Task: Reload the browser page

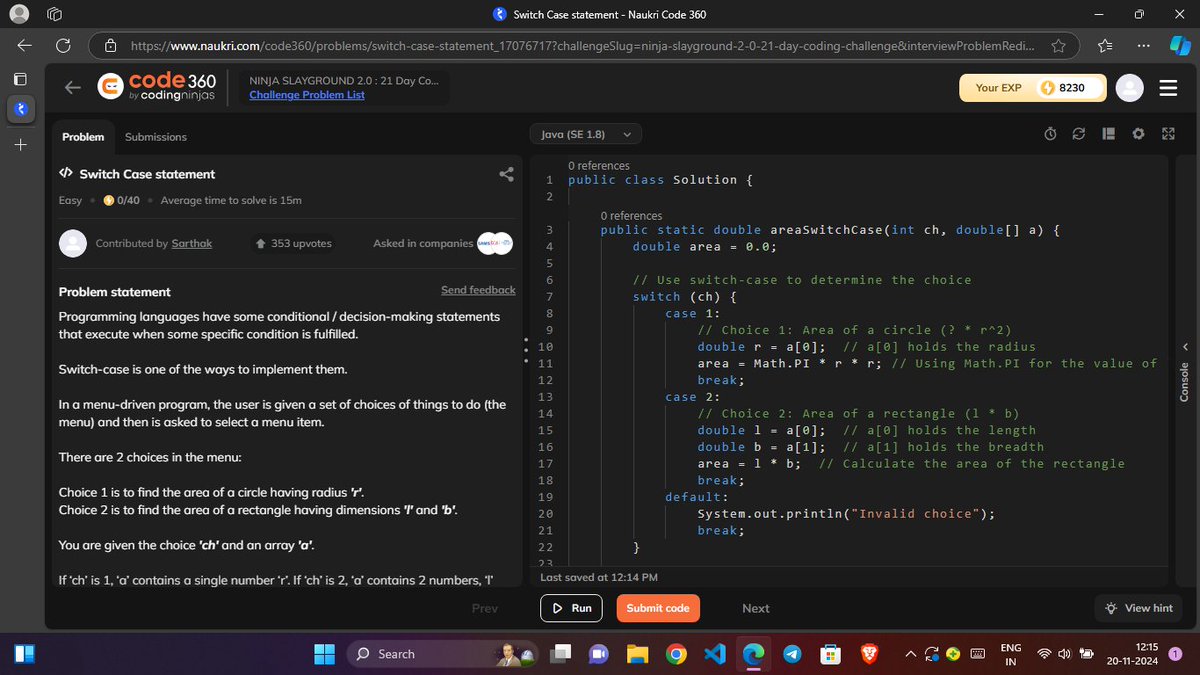Action: [x=62, y=46]
